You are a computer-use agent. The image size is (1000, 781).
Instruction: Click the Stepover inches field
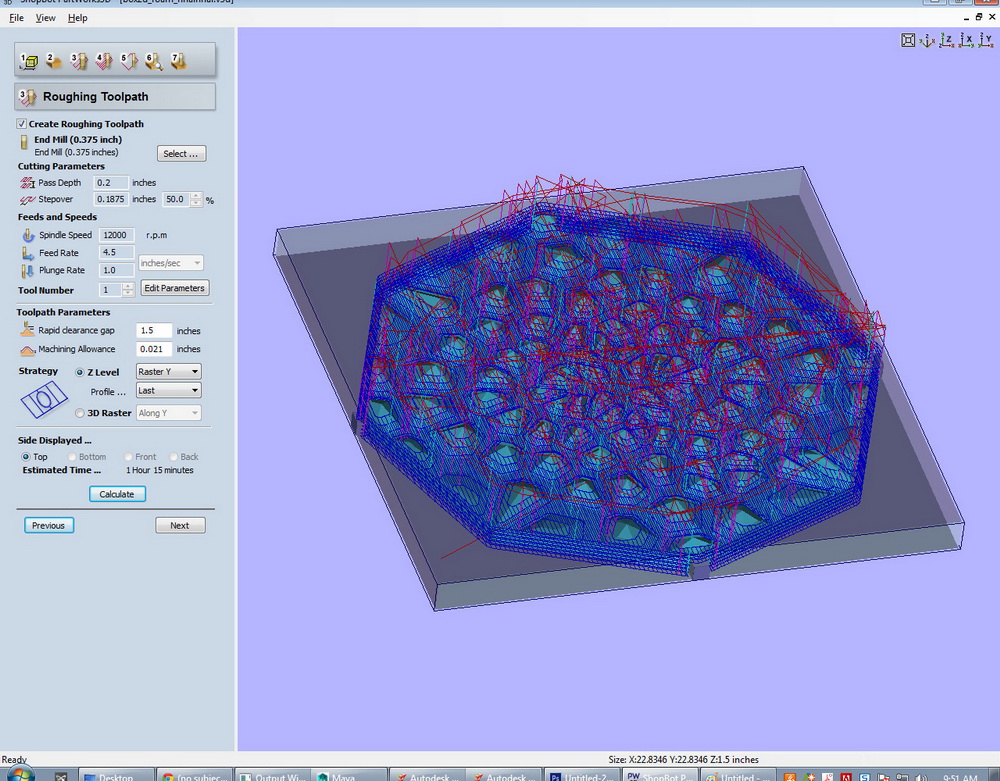[x=111, y=200]
